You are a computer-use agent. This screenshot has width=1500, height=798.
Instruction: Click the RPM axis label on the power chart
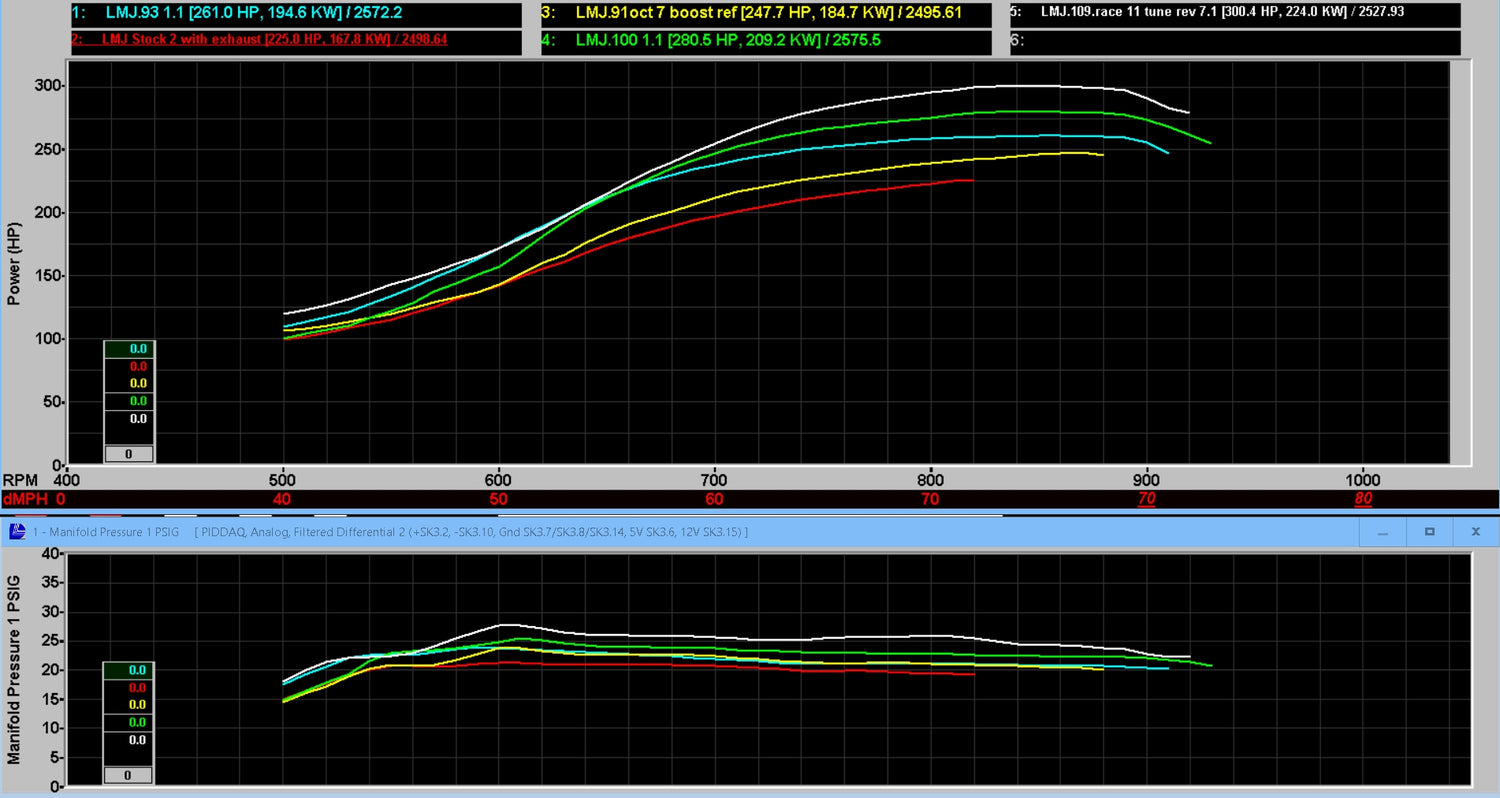pos(22,480)
